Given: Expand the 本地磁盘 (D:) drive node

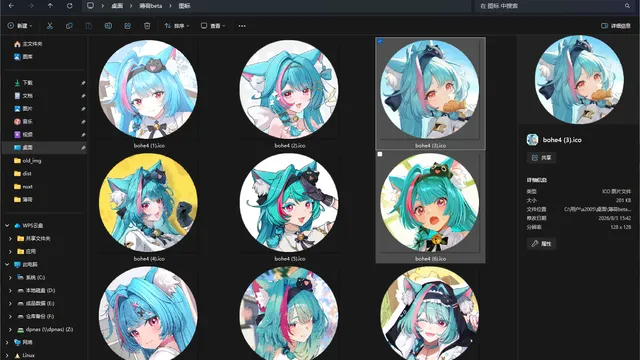Looking at the screenshot, I should click(x=11, y=291).
